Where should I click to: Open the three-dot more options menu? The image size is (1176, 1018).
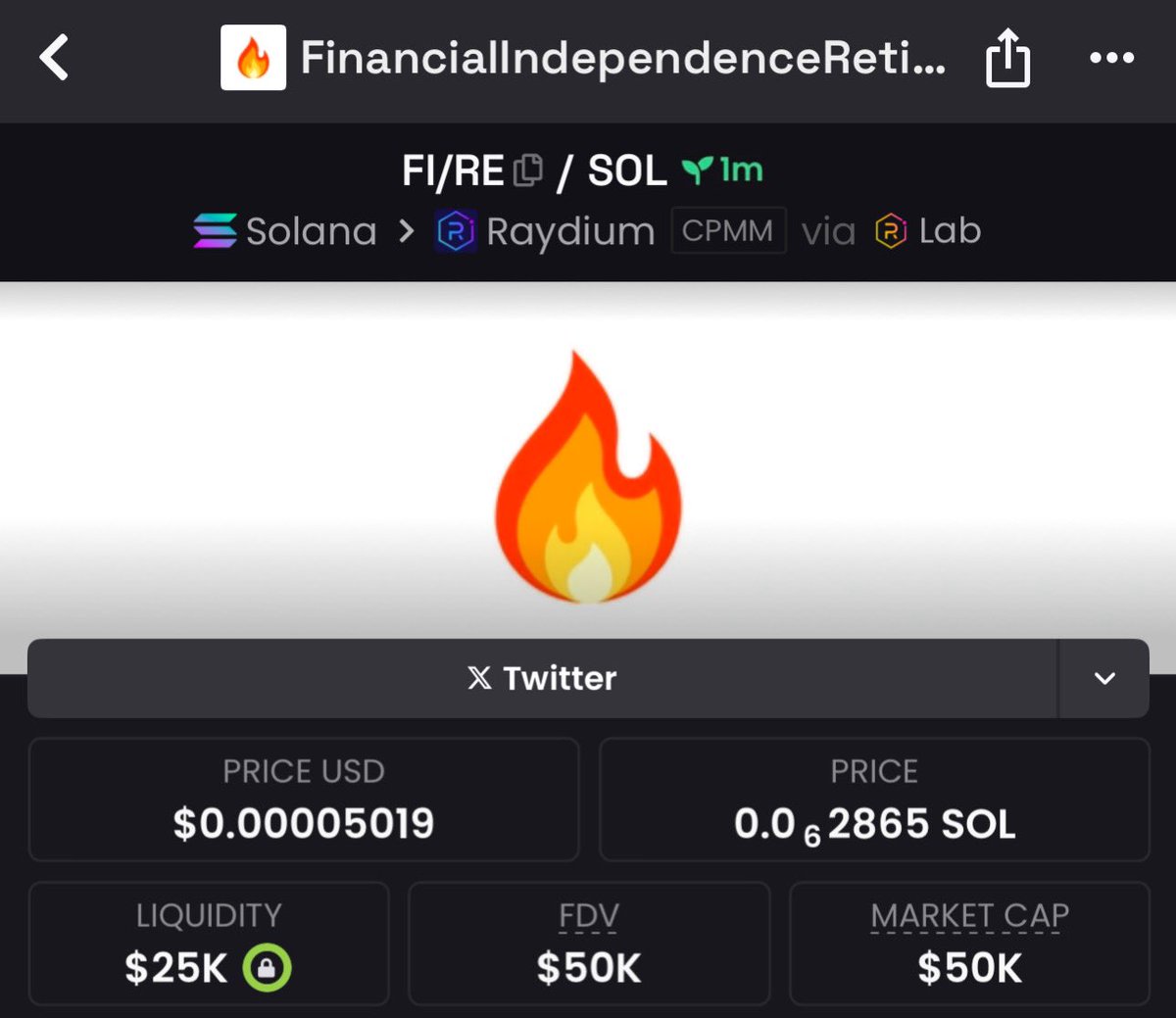pyautogui.click(x=1112, y=58)
